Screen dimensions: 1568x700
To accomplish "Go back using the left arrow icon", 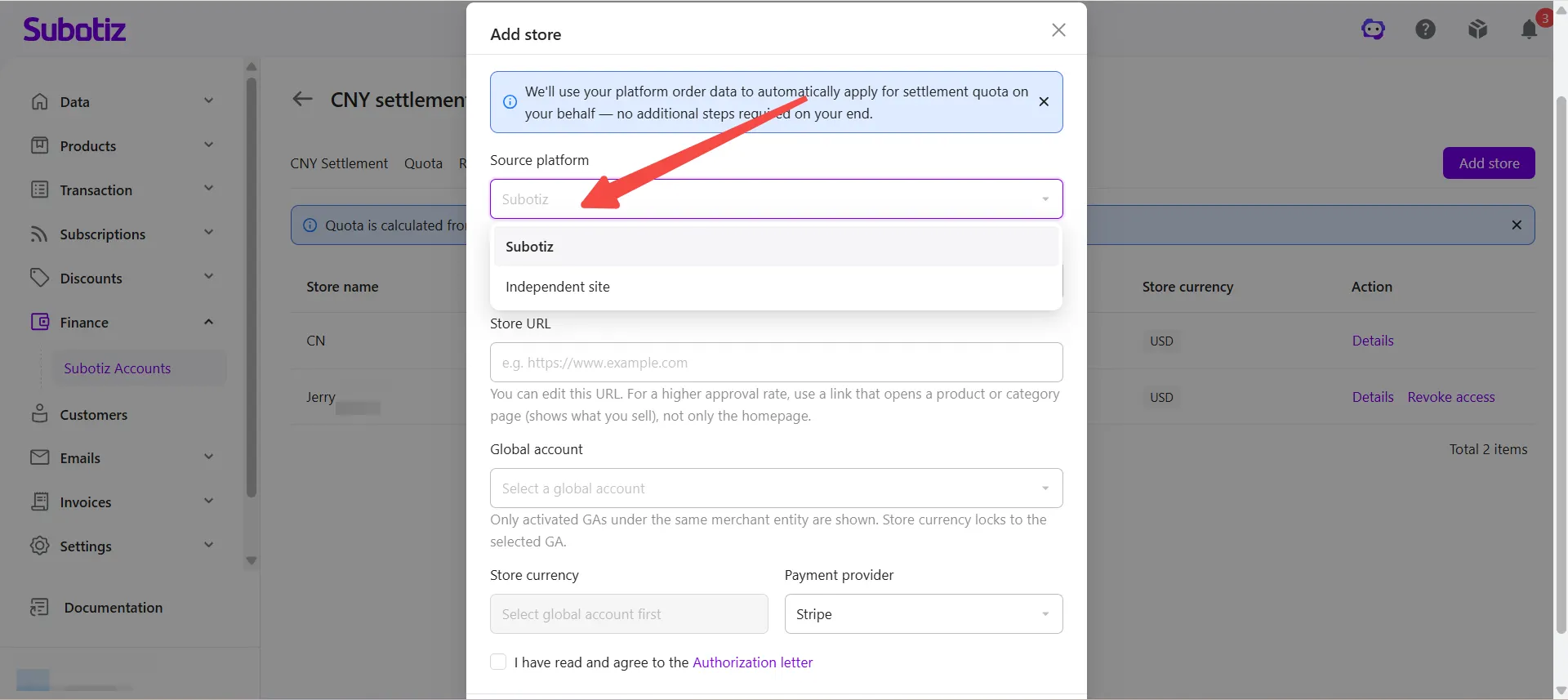I will [x=302, y=99].
